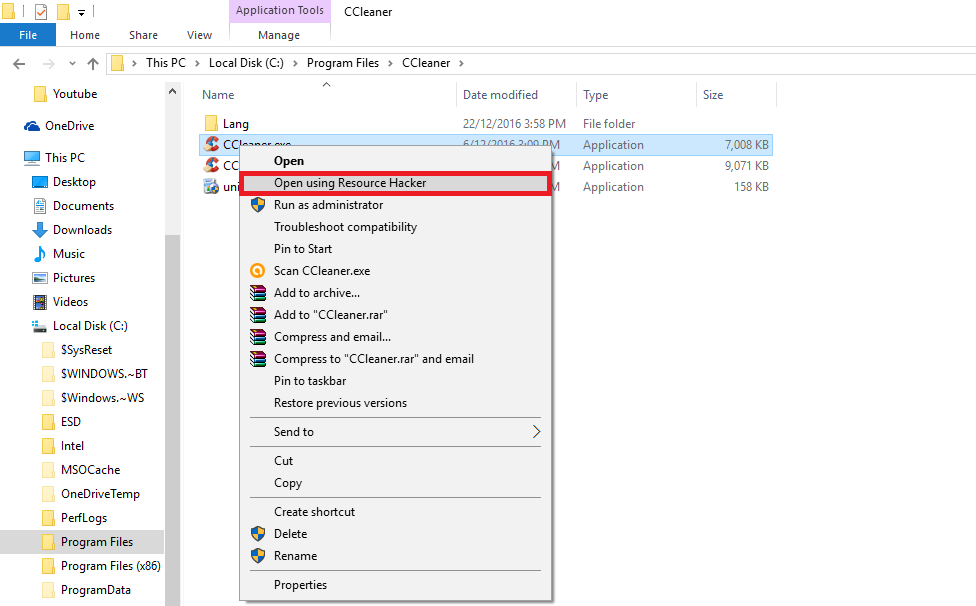Pin CCleaner to Start

395,249
